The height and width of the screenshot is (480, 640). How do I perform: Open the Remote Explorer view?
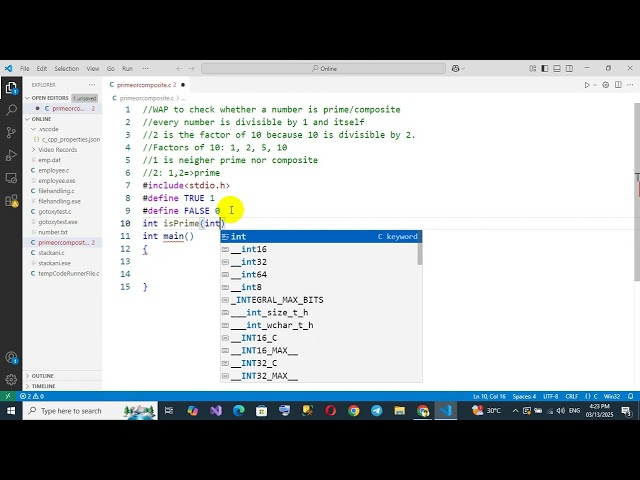point(11,178)
